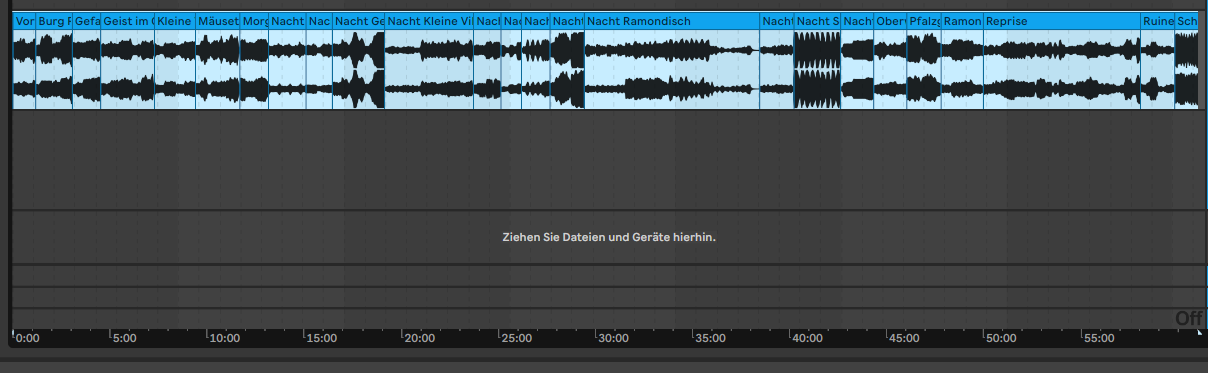Click the 50:00 time ruler mark
The height and width of the screenshot is (373, 1208).
(1001, 339)
